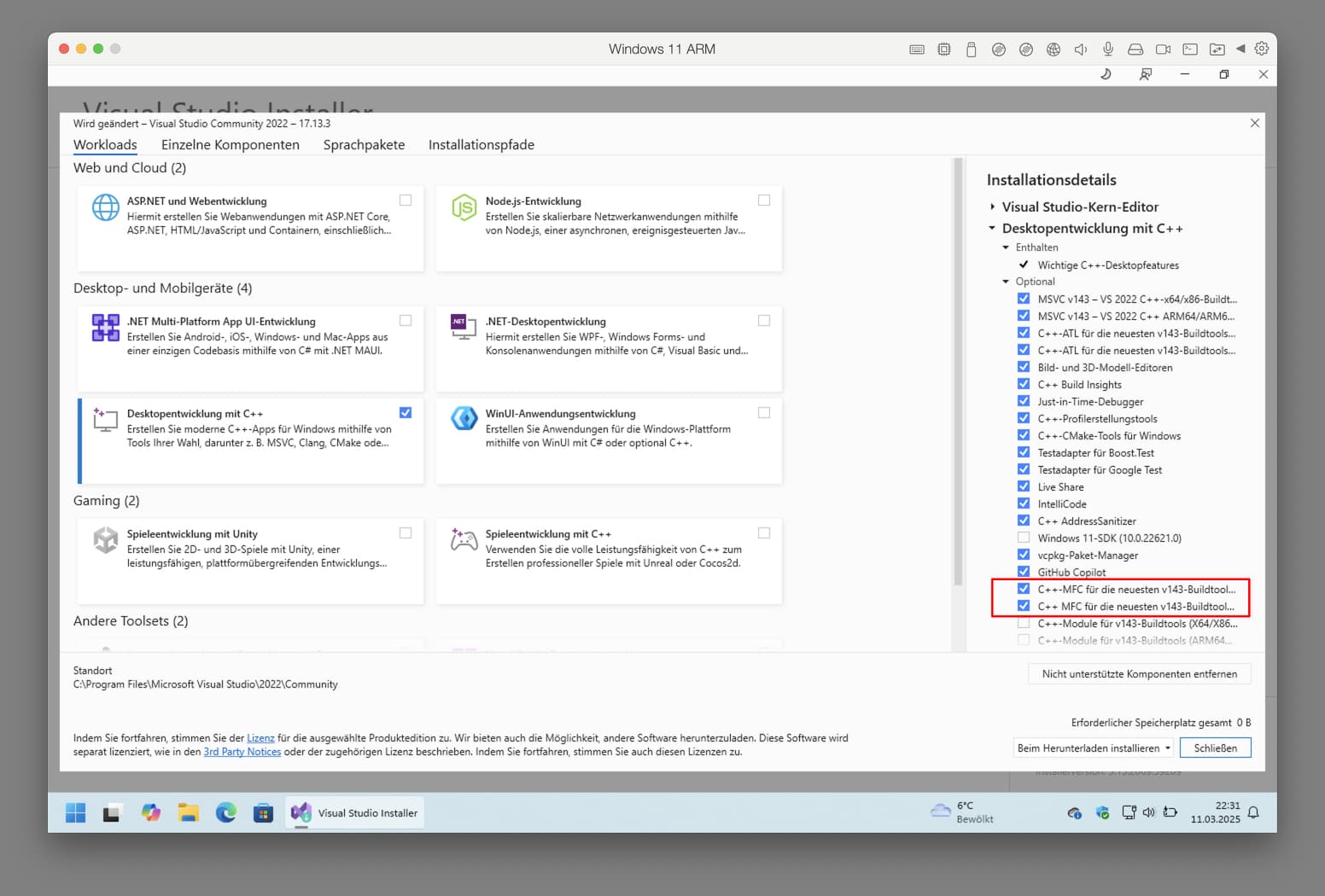
Task: Switch to the Workloads tab
Action: click(105, 145)
